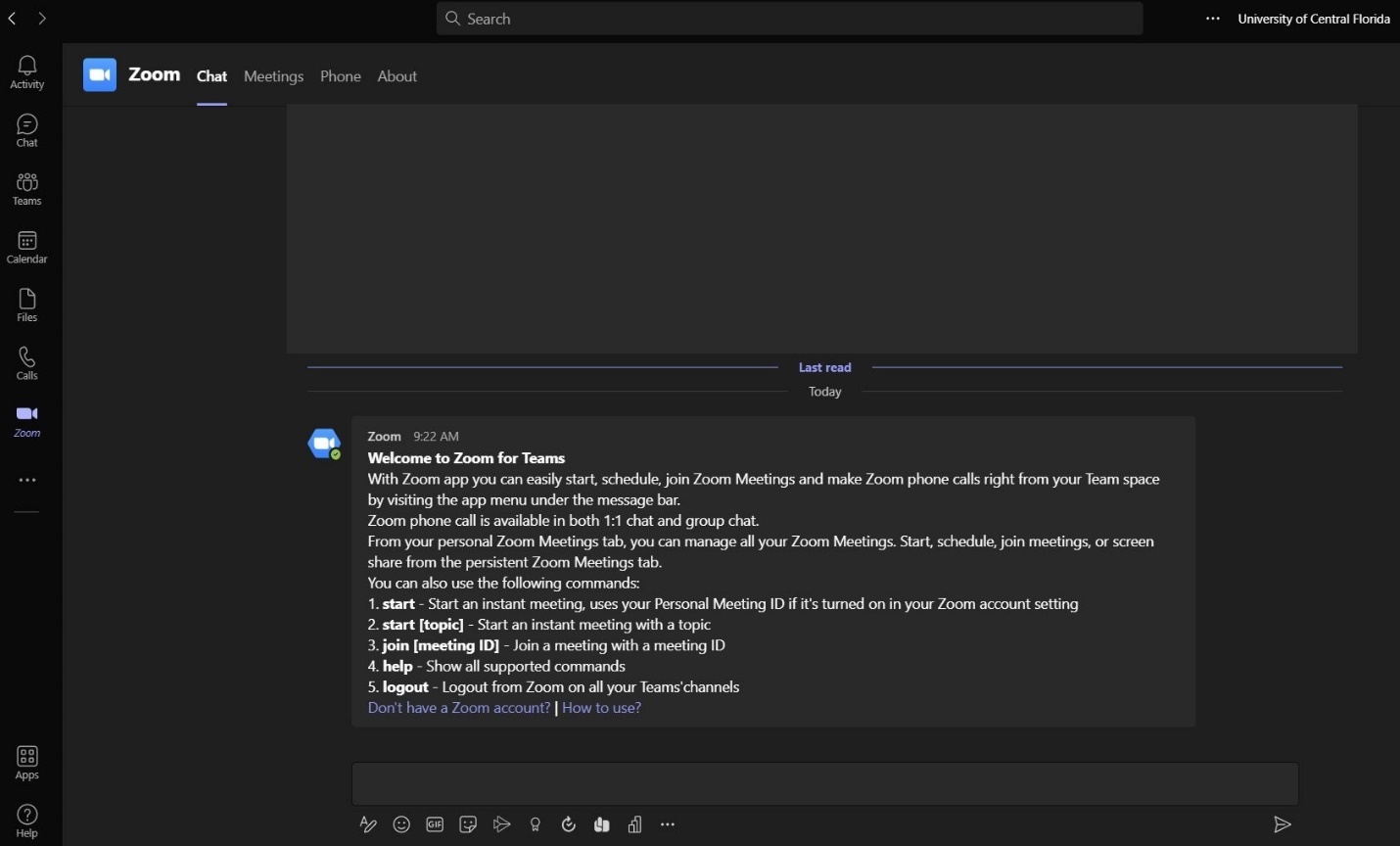The height and width of the screenshot is (846, 1400).
Task: Open Files from the sidebar
Action: (x=27, y=305)
